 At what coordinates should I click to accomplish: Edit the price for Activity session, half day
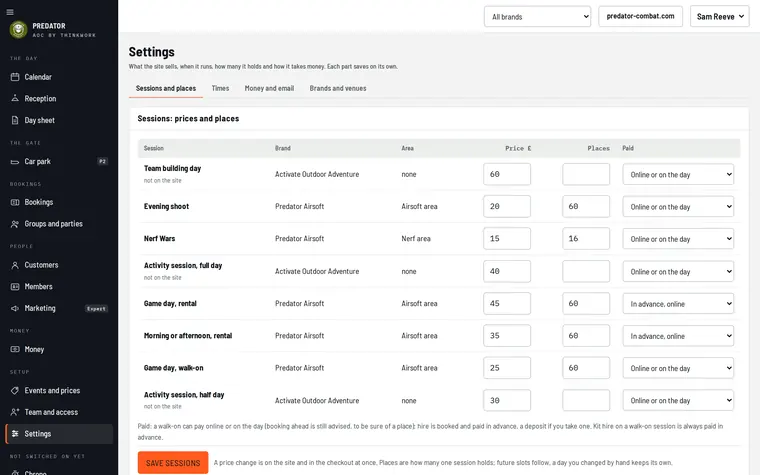[507, 400]
